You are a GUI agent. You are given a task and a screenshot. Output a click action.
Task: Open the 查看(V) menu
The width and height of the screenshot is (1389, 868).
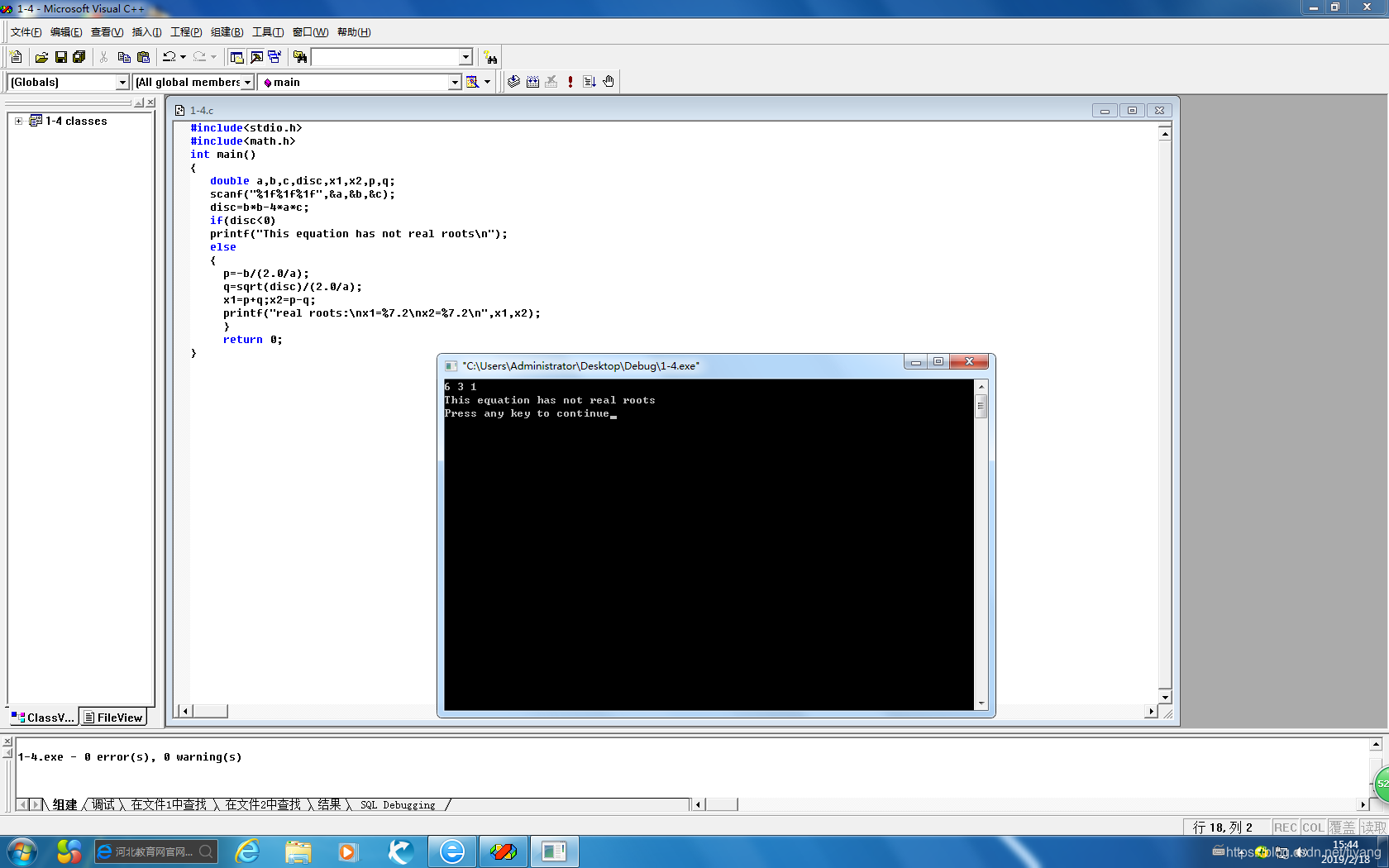tap(107, 32)
